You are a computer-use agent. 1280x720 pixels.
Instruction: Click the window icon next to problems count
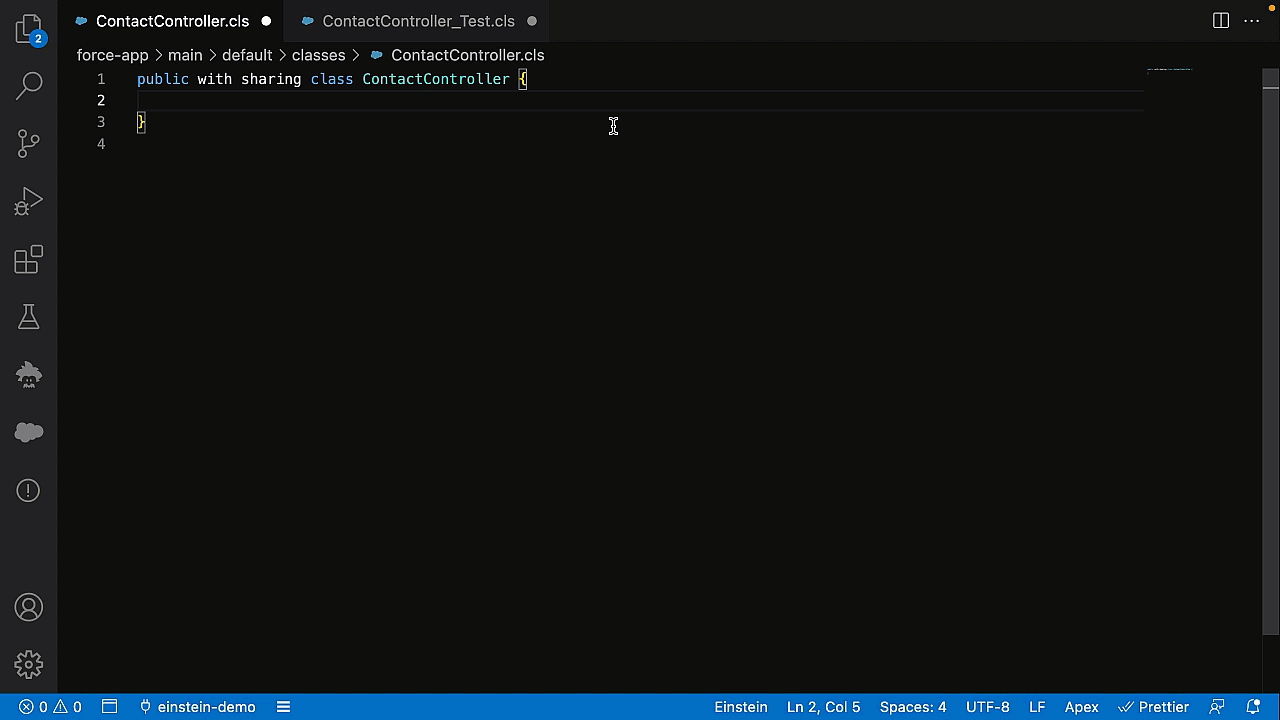pyautogui.click(x=110, y=707)
